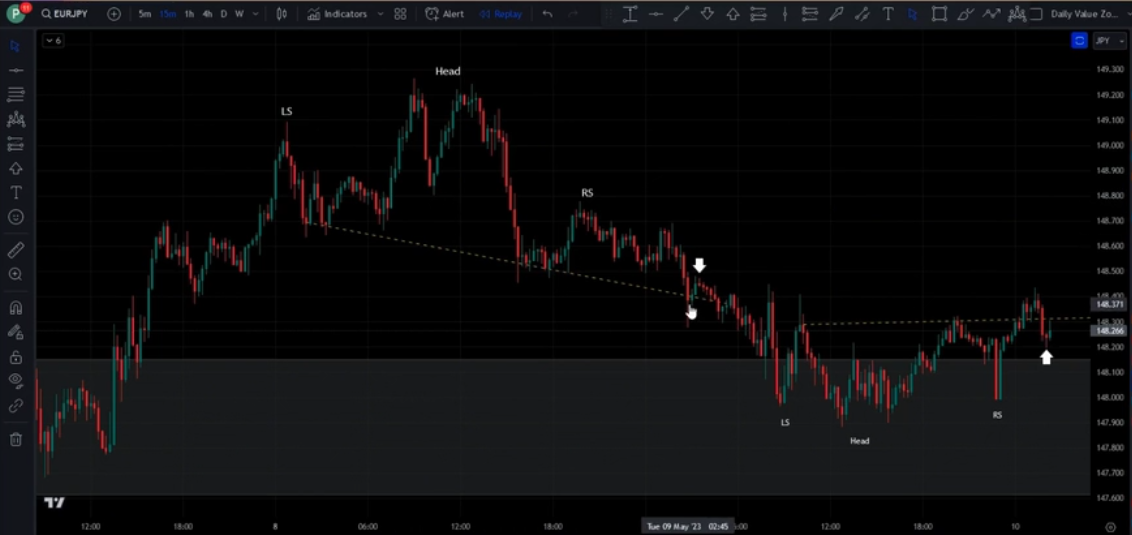
Task: Select the arrow down marker tool
Action: (707, 14)
